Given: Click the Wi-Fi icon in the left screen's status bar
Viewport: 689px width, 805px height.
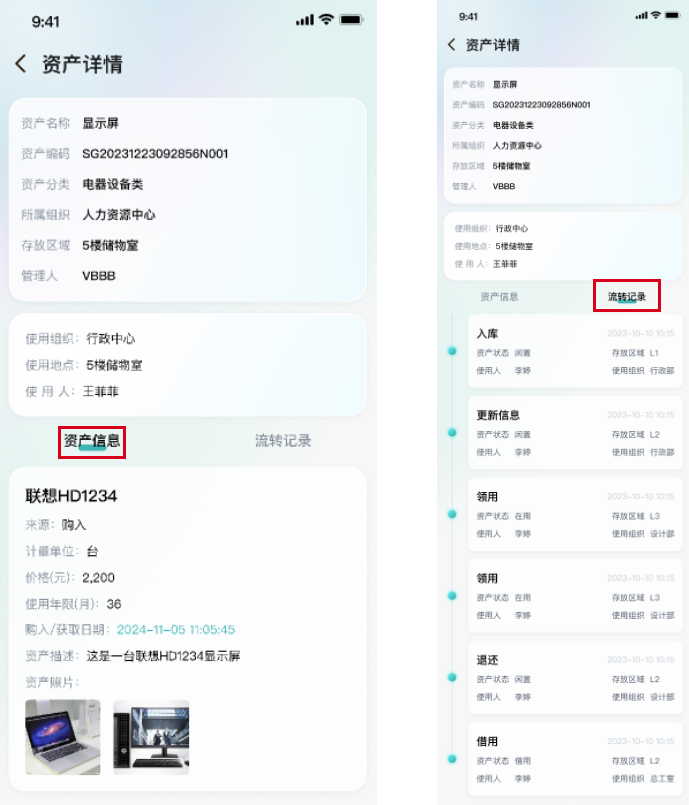Looking at the screenshot, I should 326,20.
